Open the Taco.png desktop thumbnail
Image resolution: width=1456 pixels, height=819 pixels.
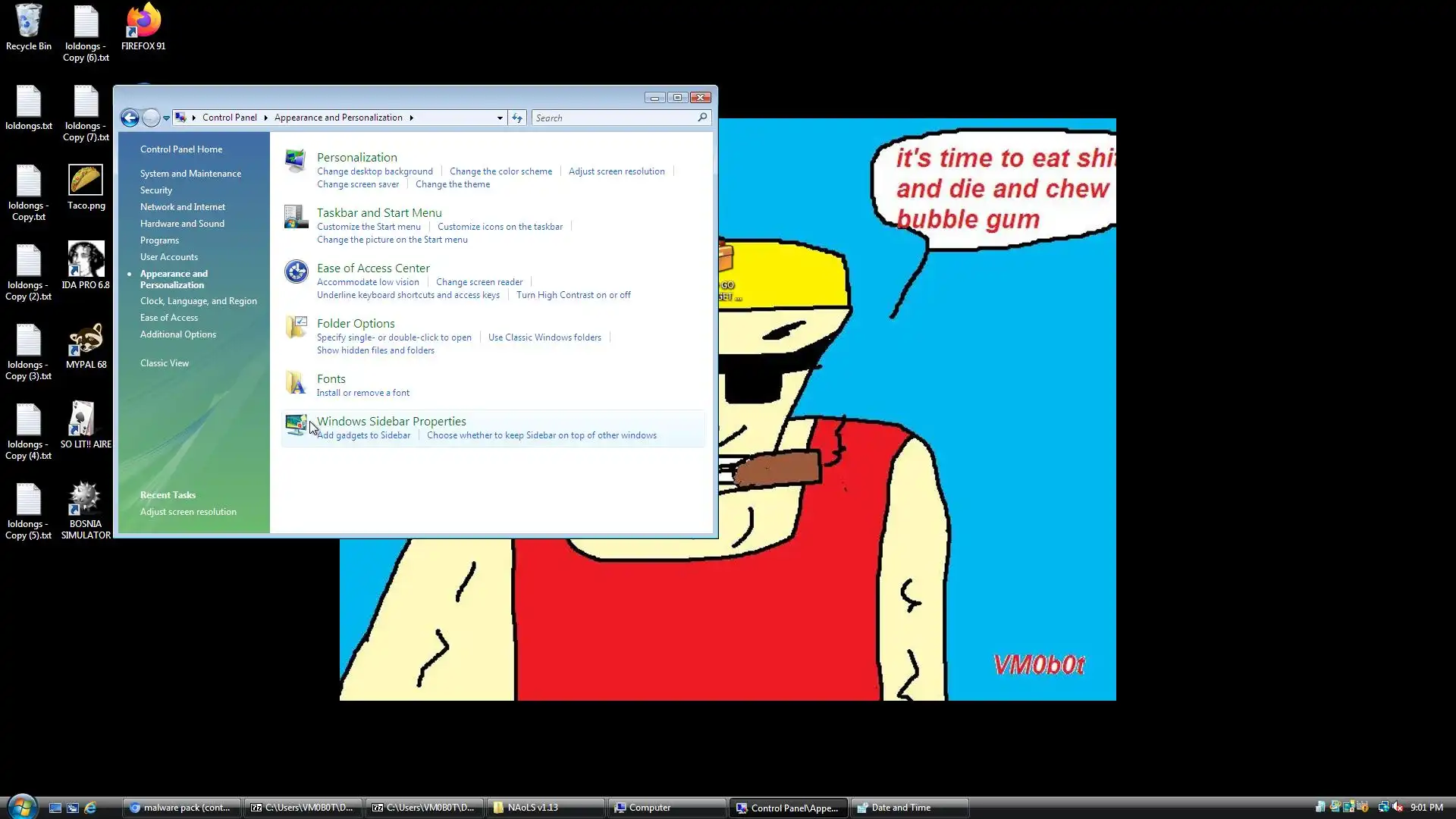86,180
